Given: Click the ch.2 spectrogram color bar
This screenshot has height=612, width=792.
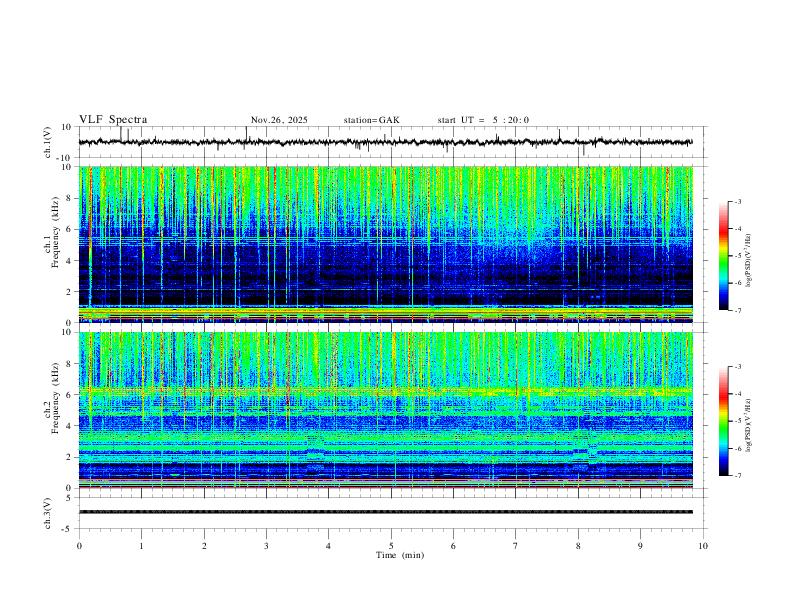Looking at the screenshot, I should [x=724, y=421].
